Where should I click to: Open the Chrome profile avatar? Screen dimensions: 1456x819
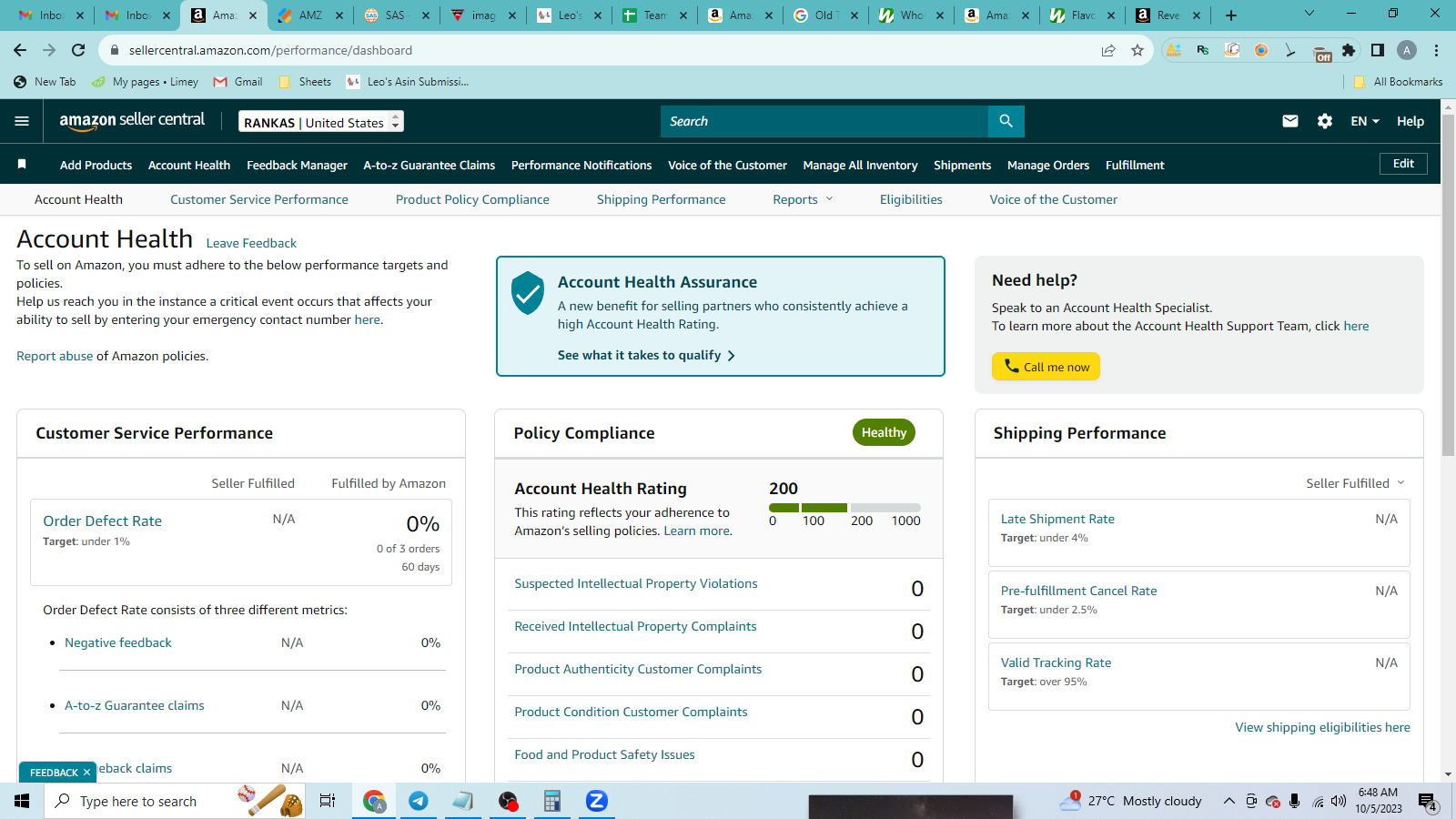pos(1407,50)
